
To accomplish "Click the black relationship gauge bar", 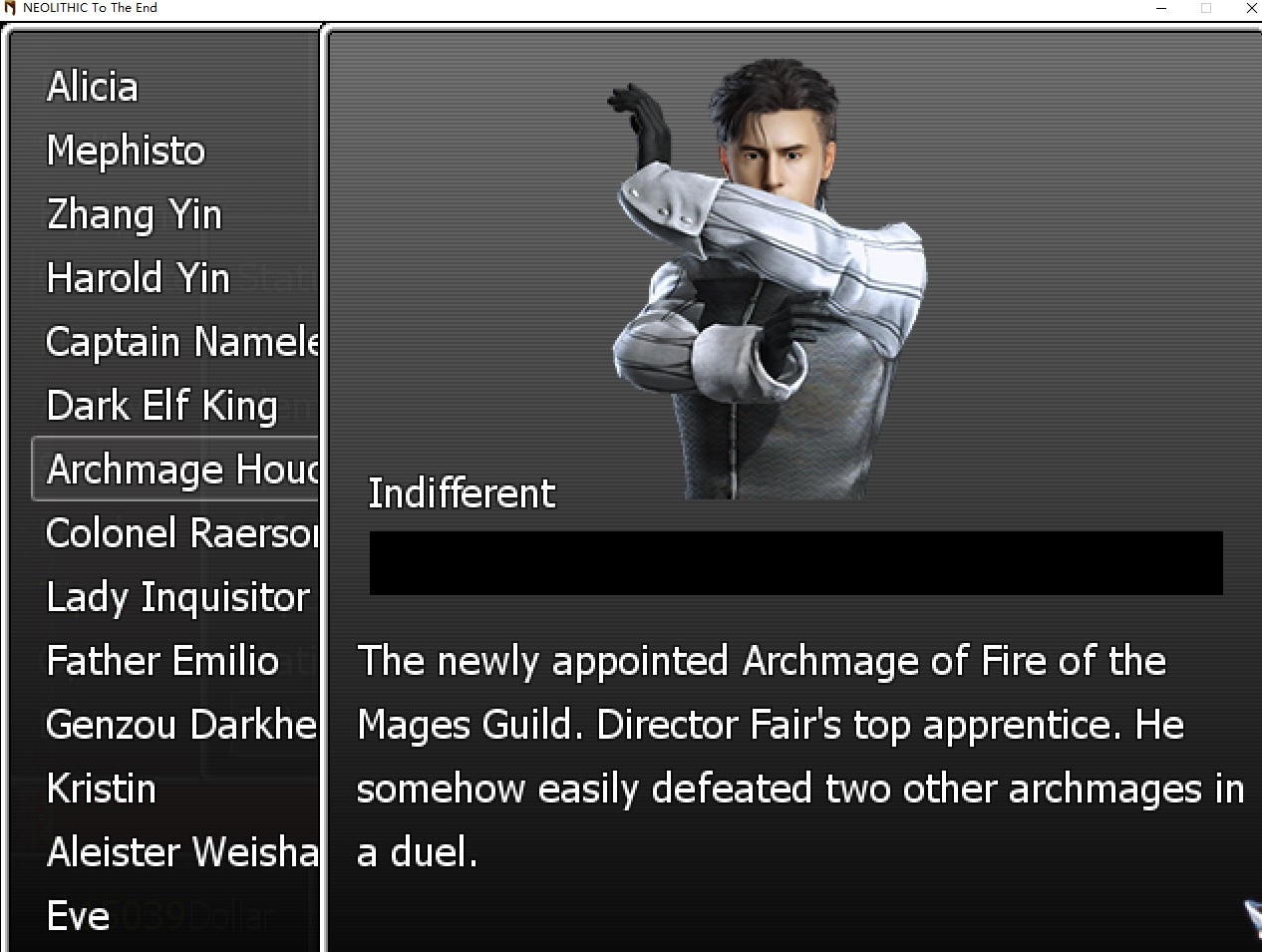I will tap(795, 563).
